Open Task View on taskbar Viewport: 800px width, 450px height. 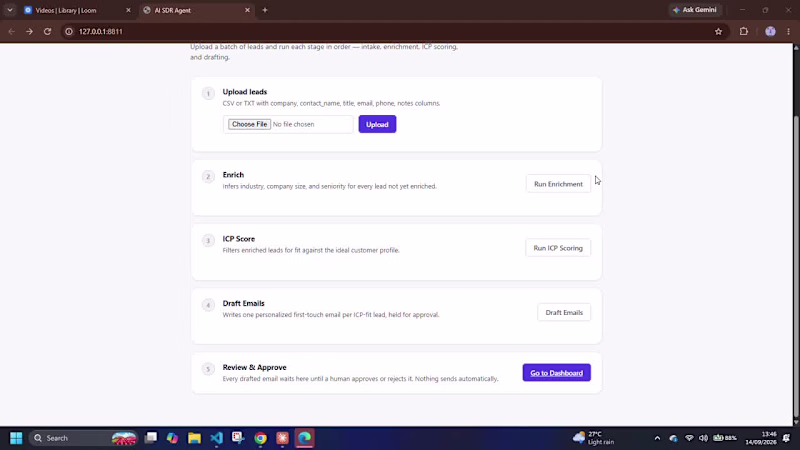pos(151,438)
